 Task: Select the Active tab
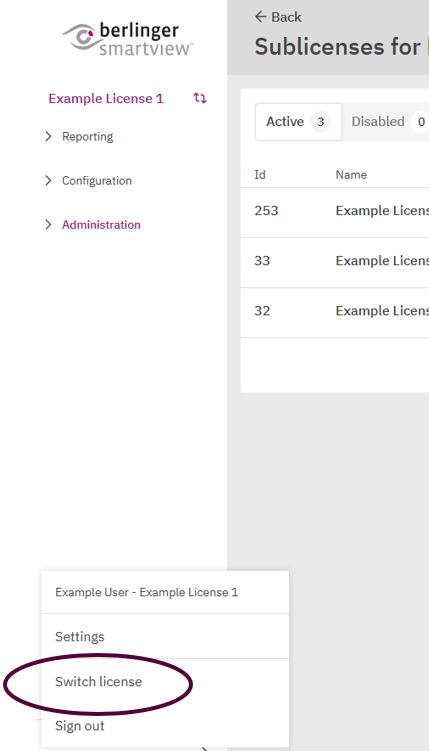point(298,122)
